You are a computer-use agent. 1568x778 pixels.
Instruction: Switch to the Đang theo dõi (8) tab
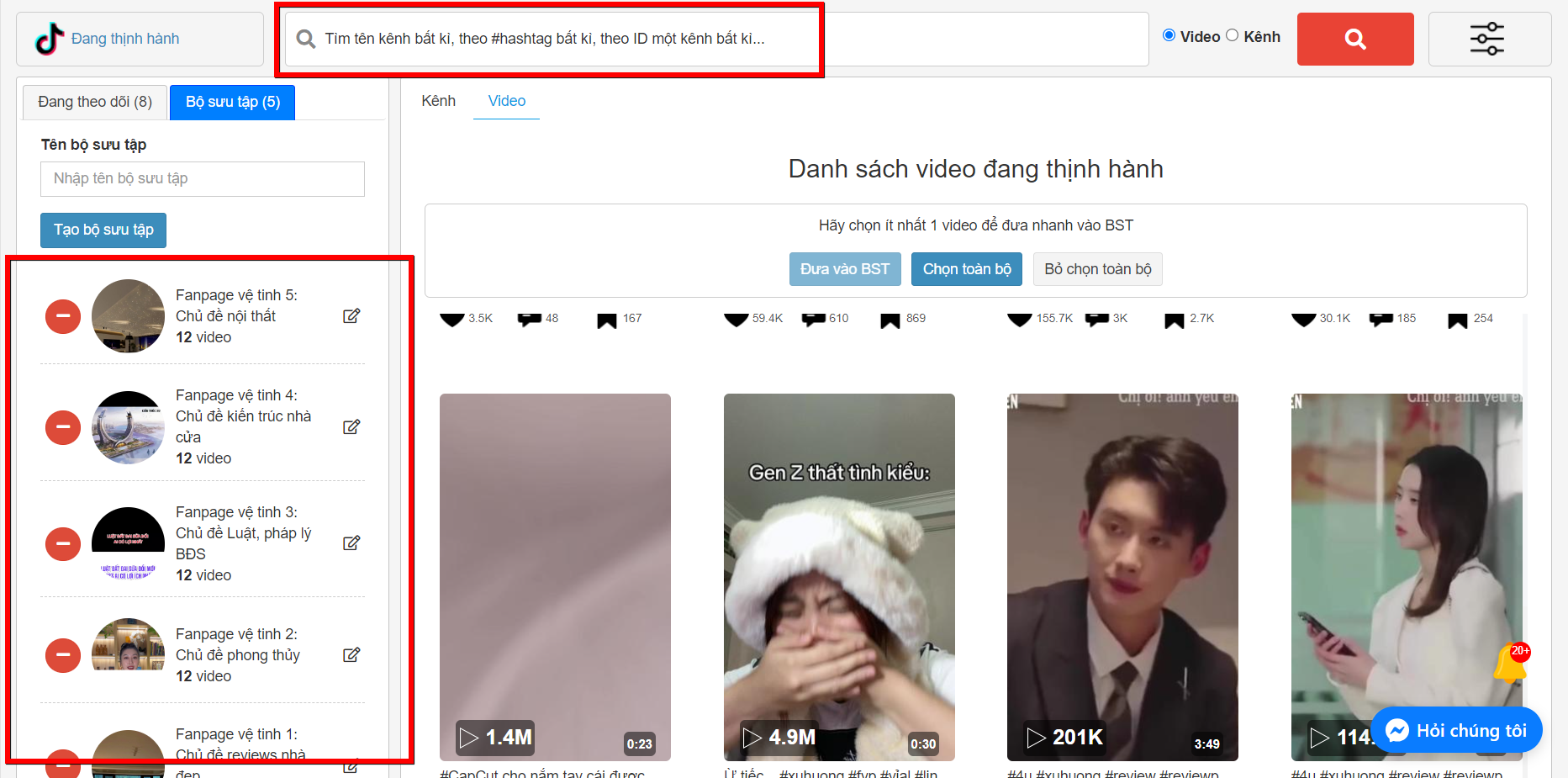[x=95, y=102]
